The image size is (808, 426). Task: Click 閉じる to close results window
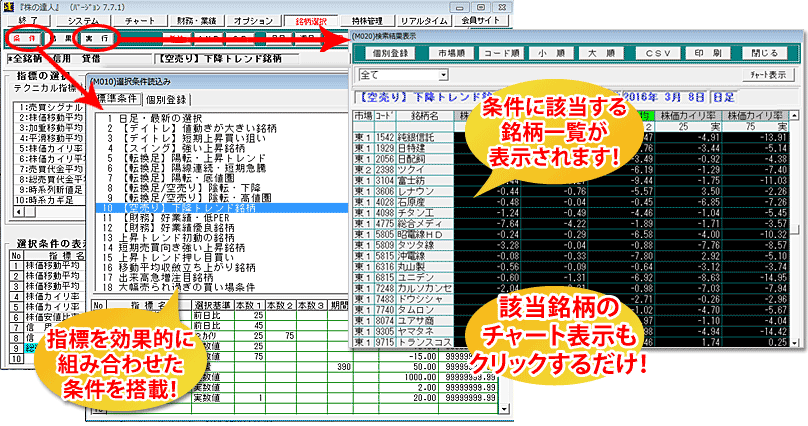tap(765, 53)
